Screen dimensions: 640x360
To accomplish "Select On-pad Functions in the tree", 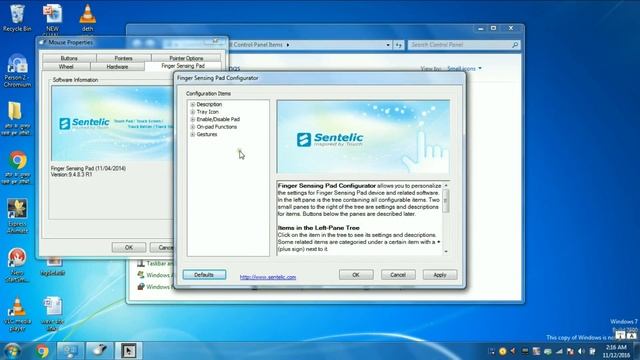I will [x=216, y=127].
